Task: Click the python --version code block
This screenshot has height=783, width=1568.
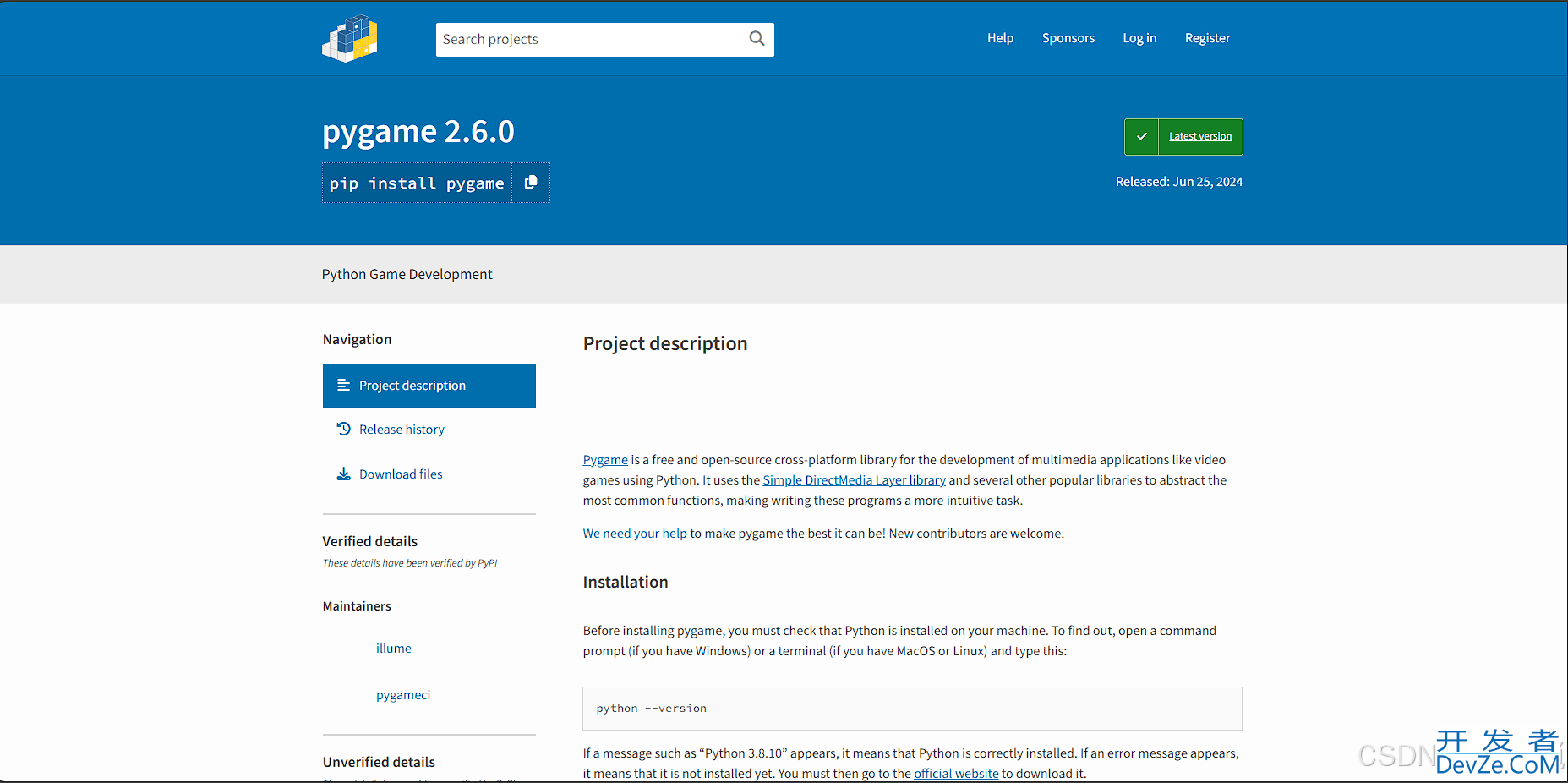Action: (912, 709)
